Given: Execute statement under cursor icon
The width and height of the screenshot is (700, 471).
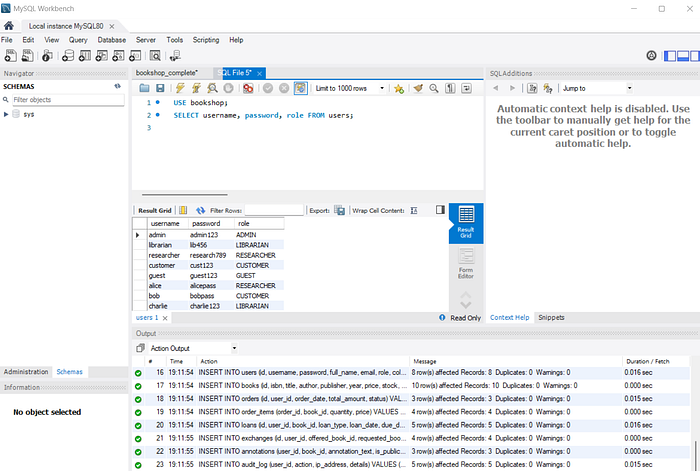Looking at the screenshot, I should point(196,88).
